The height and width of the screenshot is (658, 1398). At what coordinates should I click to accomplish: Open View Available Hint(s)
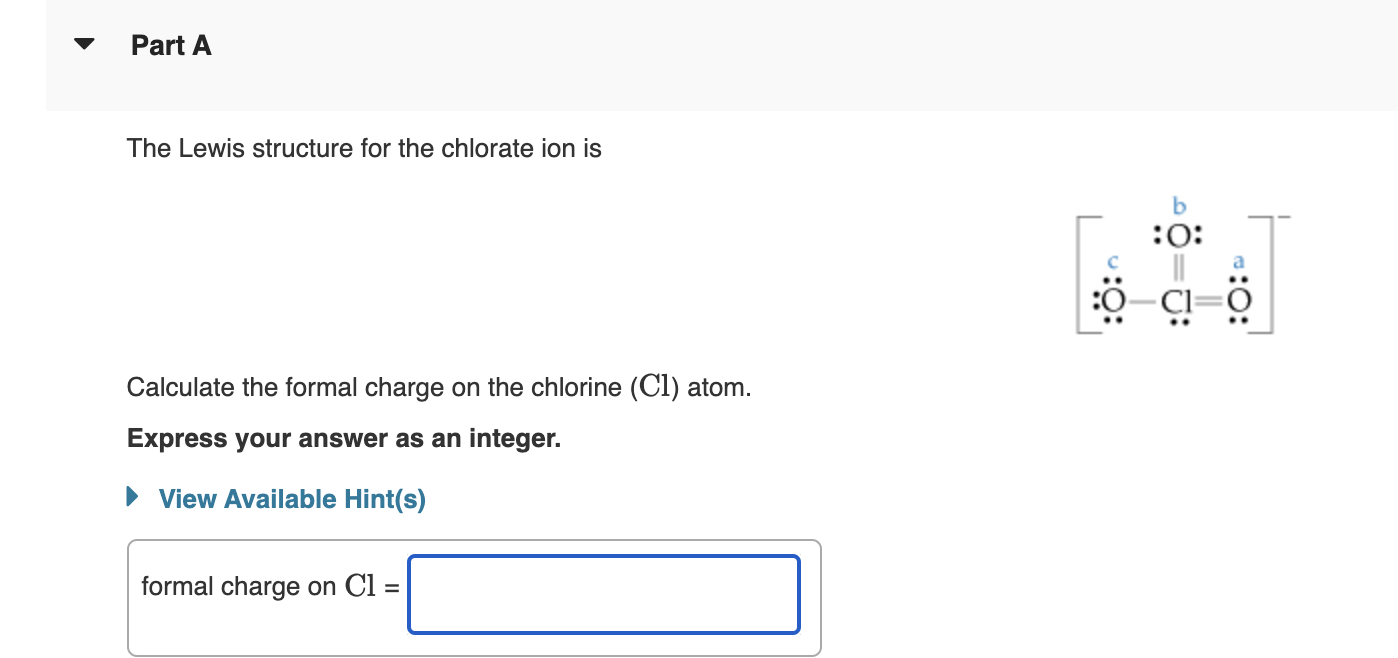[x=291, y=498]
